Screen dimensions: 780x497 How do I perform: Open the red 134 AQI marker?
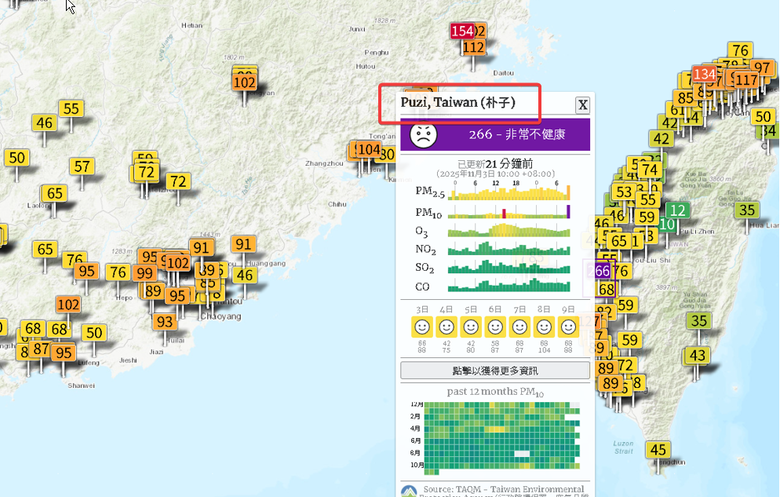tap(704, 74)
